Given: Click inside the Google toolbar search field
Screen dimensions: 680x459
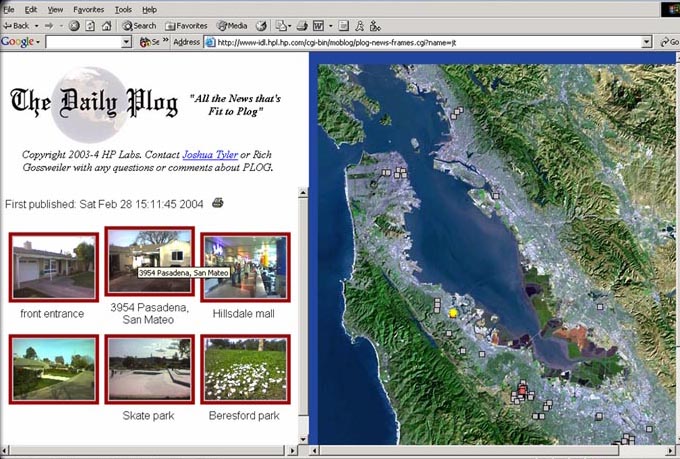Looking at the screenshot, I should (x=84, y=42).
